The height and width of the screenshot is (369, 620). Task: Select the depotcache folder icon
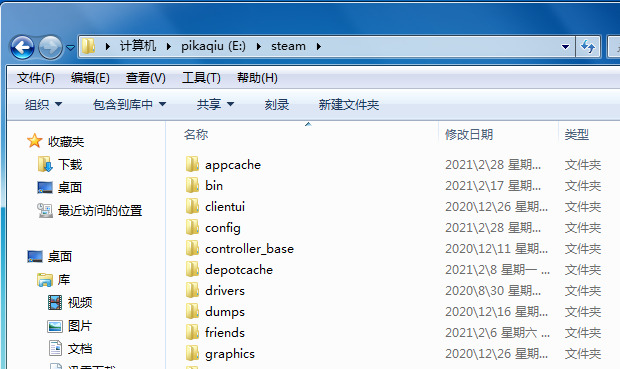pos(192,269)
